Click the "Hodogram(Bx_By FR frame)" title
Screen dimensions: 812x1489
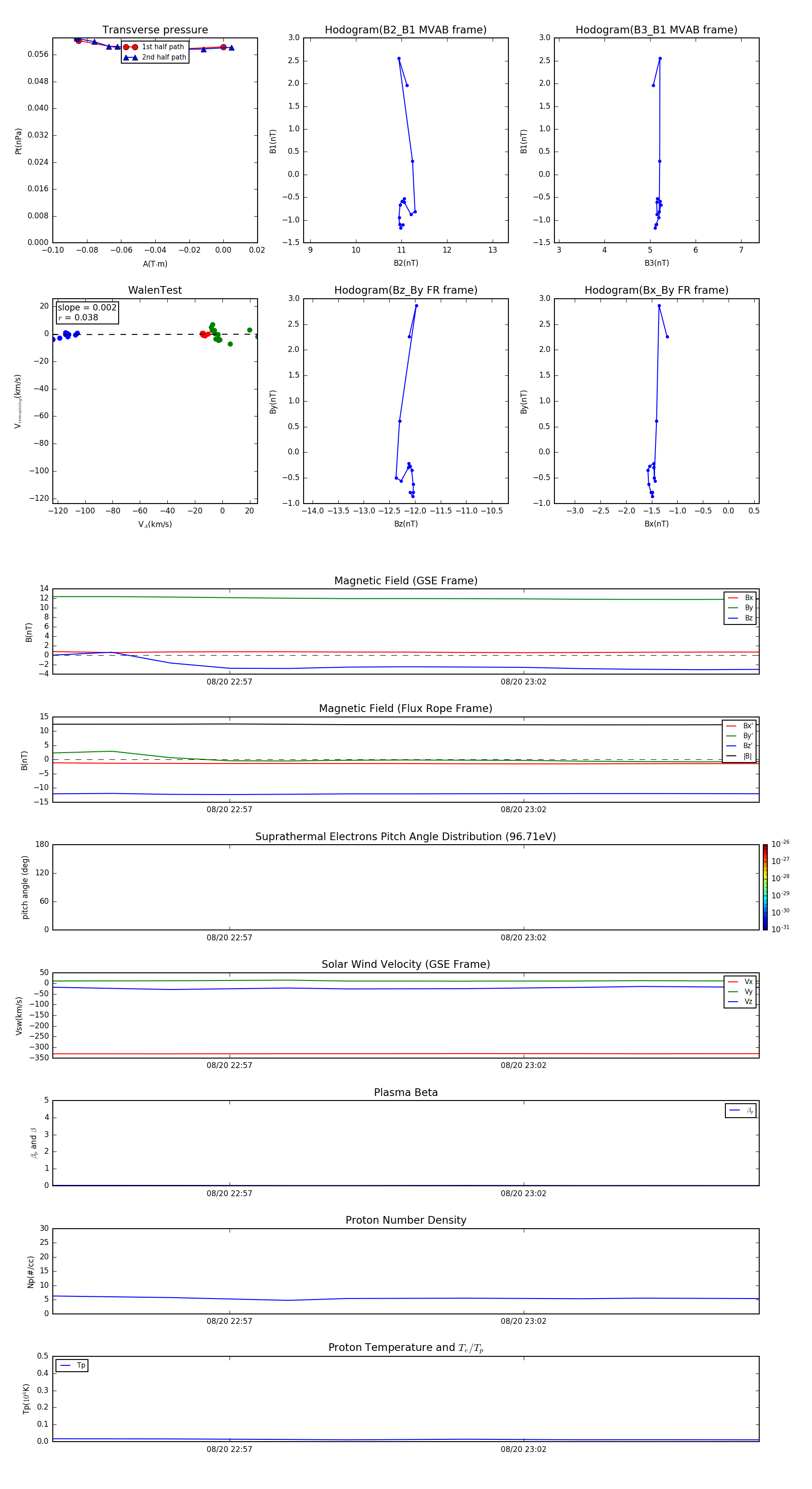[x=656, y=290]
